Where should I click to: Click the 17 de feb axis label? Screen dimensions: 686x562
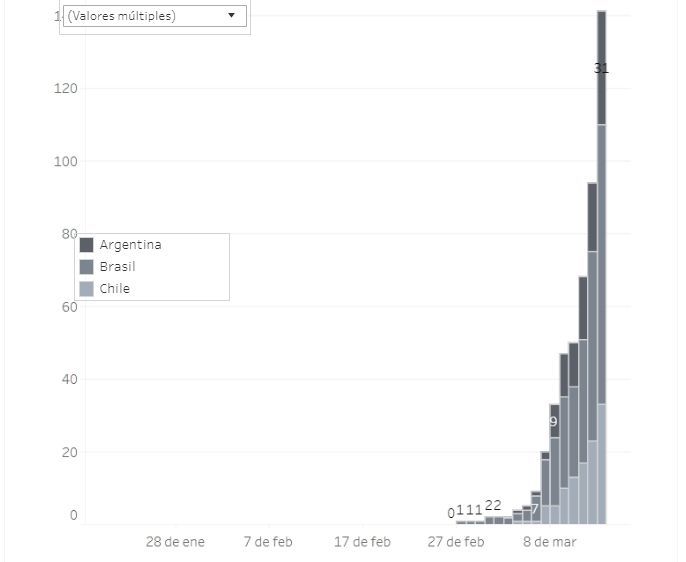pos(362,542)
